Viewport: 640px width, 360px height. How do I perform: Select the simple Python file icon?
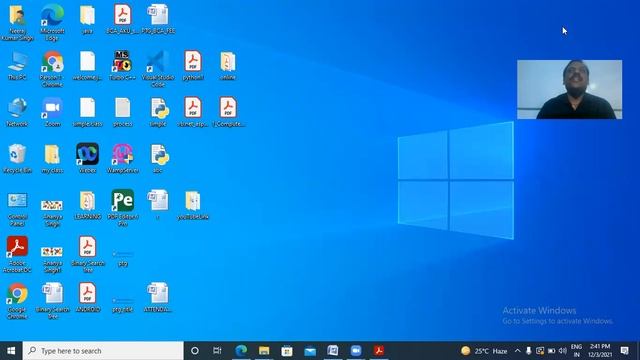click(158, 112)
